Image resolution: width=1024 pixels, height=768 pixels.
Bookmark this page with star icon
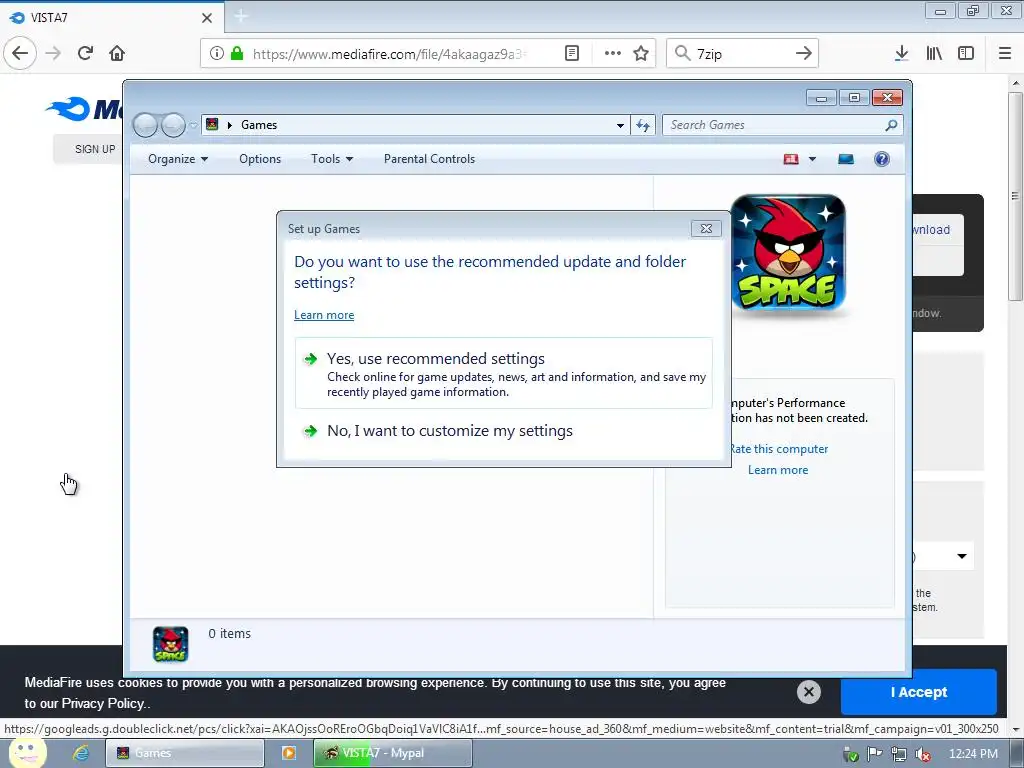click(x=641, y=54)
